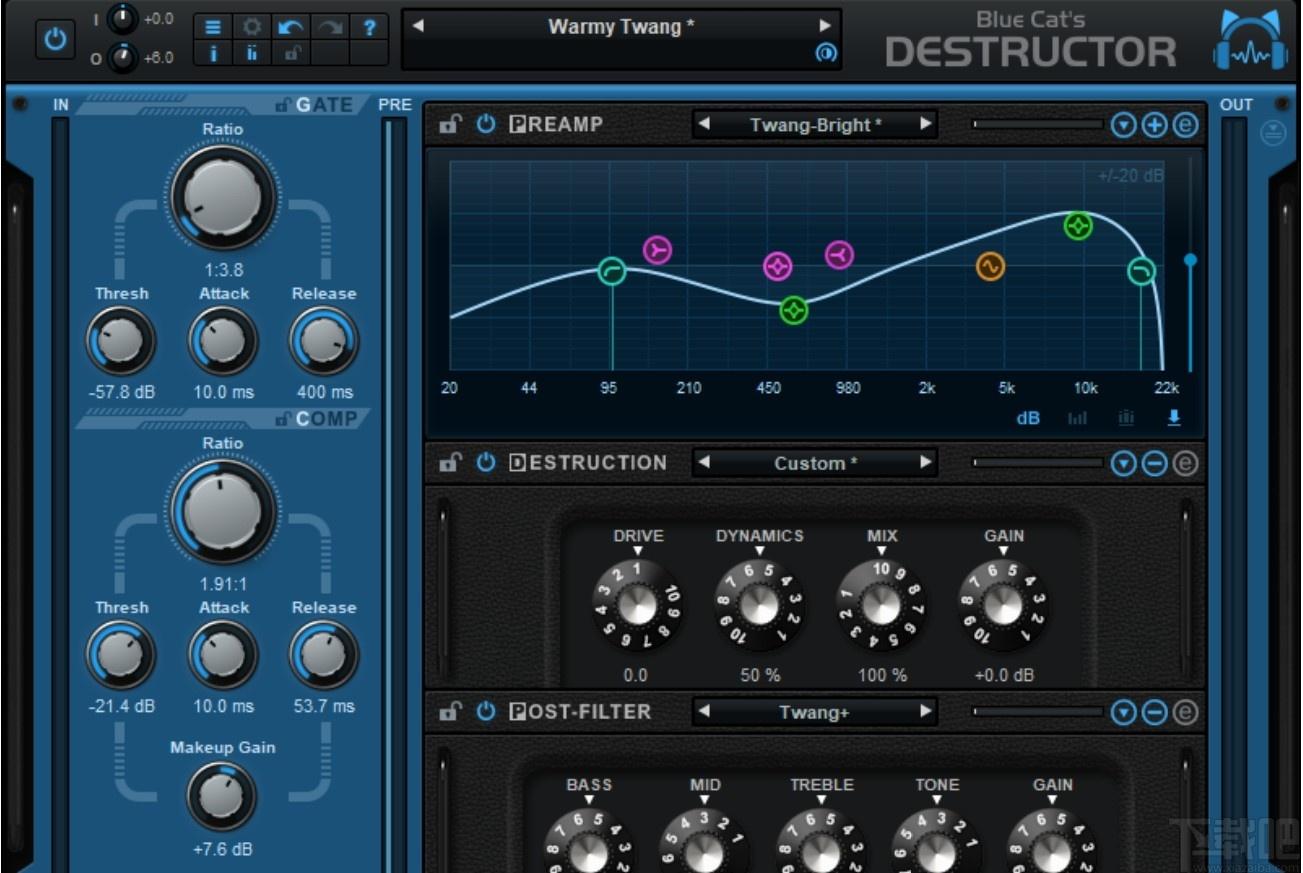Open the POST-FILTER section dropdown menu circle
Viewport: 1303px width, 873px height.
click(1124, 712)
